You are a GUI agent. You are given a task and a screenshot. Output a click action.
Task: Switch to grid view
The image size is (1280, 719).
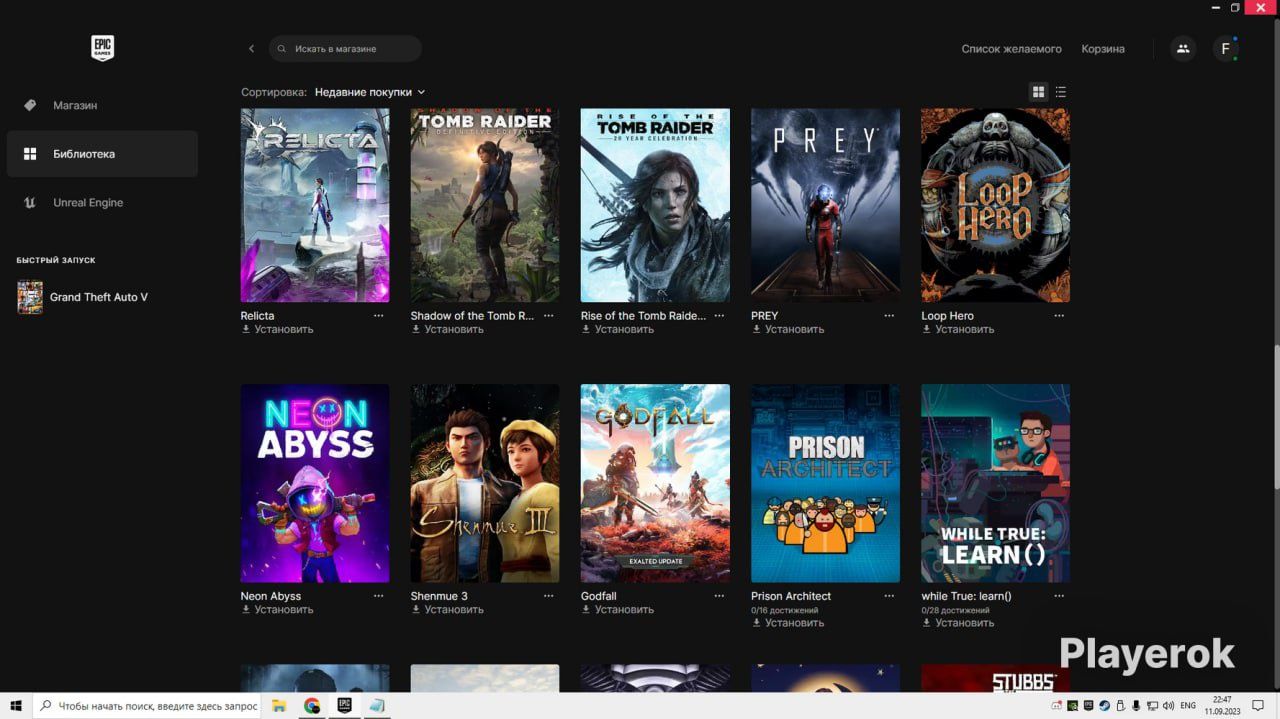click(x=1038, y=92)
